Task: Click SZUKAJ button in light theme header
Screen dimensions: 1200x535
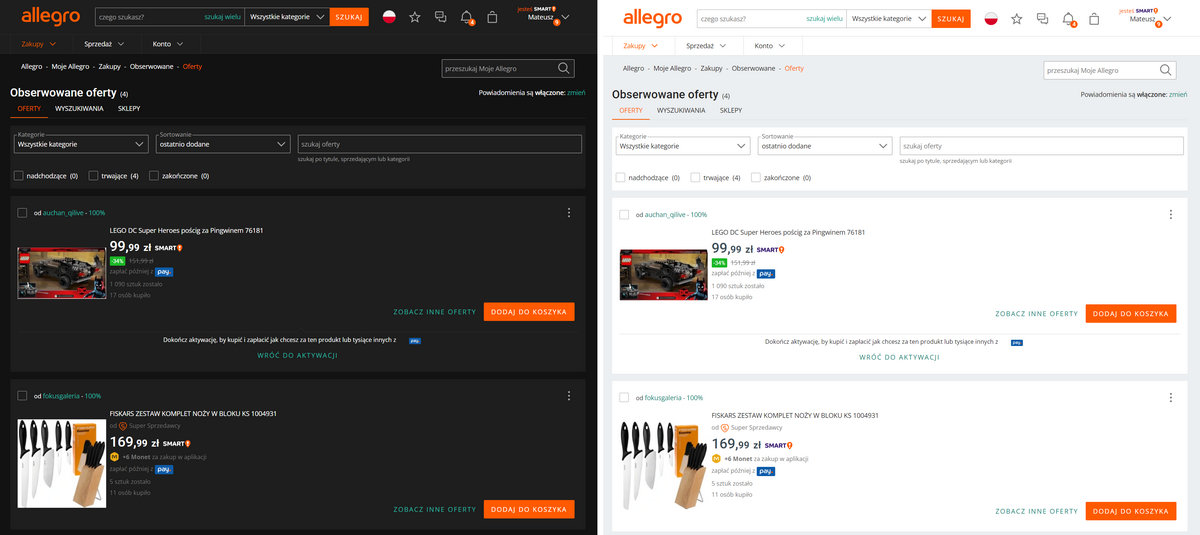Action: click(x=951, y=18)
